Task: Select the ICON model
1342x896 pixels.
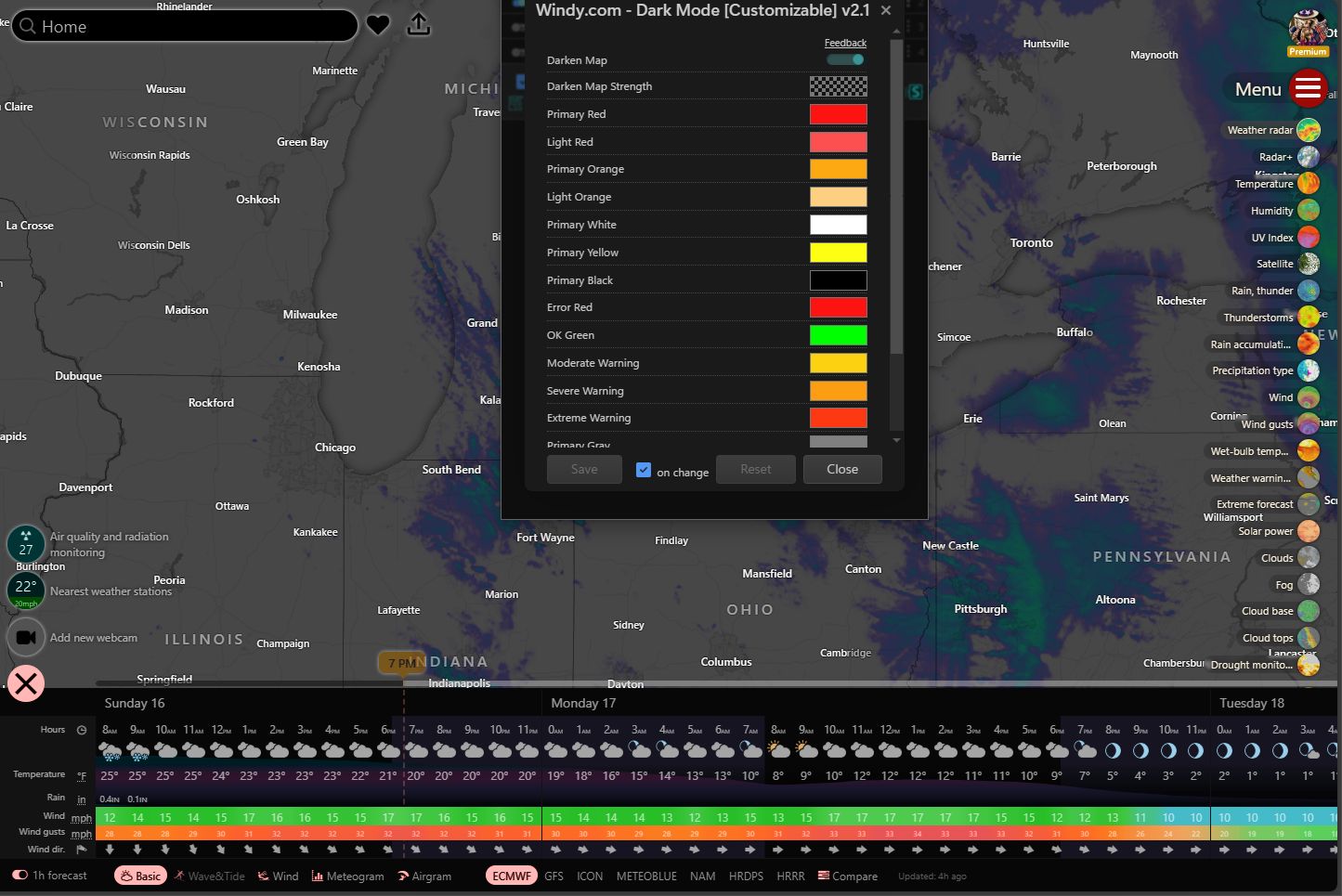Action: 590,876
